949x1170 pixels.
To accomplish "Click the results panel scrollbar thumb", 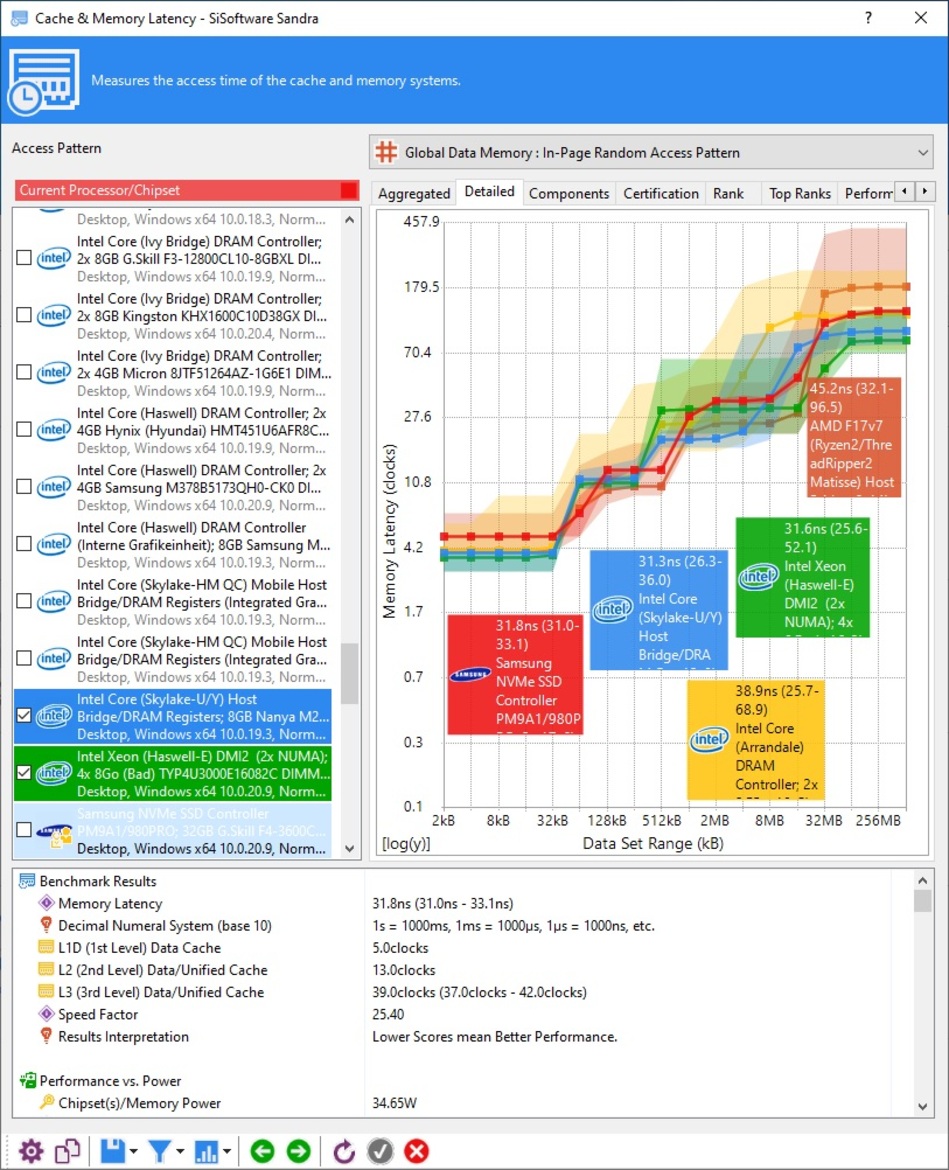I will point(923,901).
